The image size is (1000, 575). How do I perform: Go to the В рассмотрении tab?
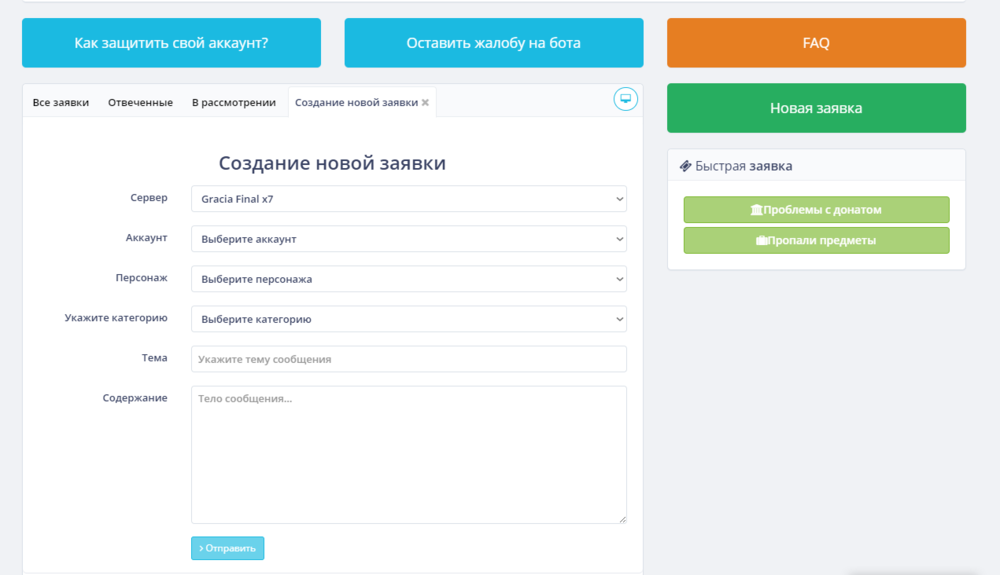click(x=233, y=102)
